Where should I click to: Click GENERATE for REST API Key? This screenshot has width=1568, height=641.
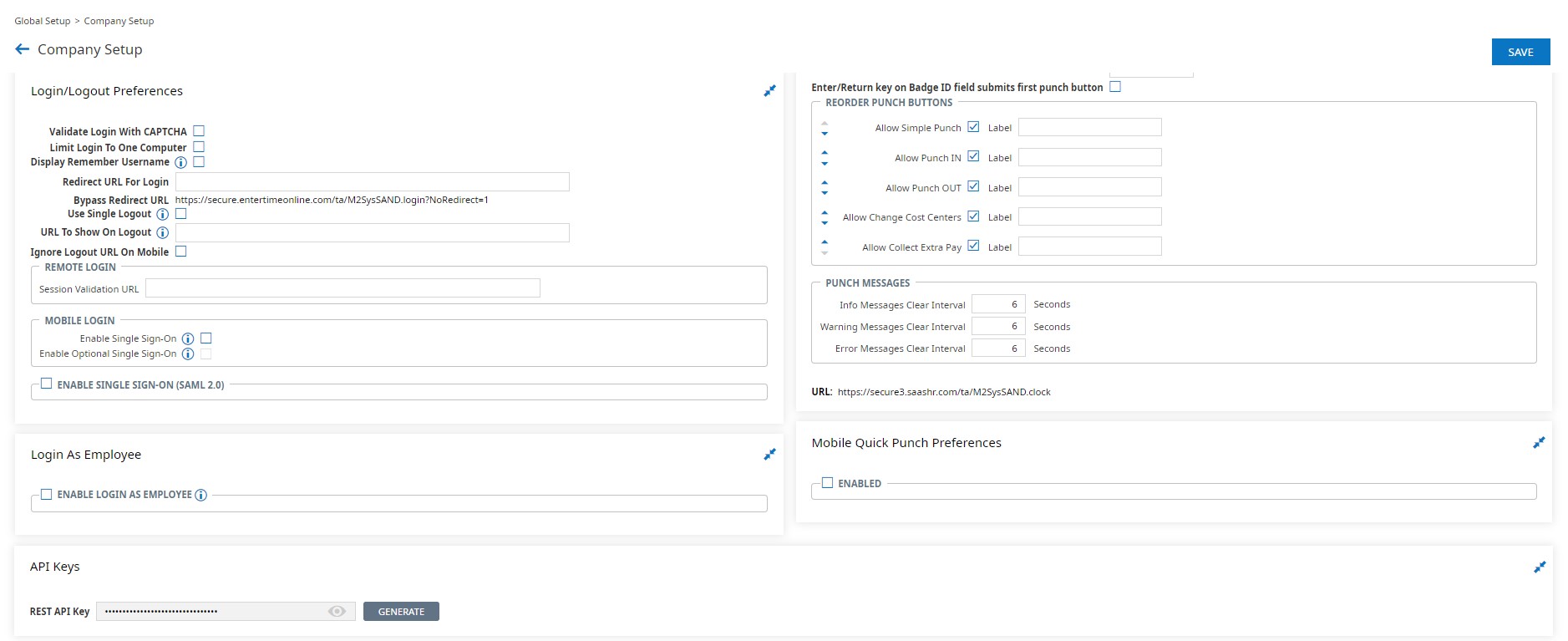click(401, 612)
